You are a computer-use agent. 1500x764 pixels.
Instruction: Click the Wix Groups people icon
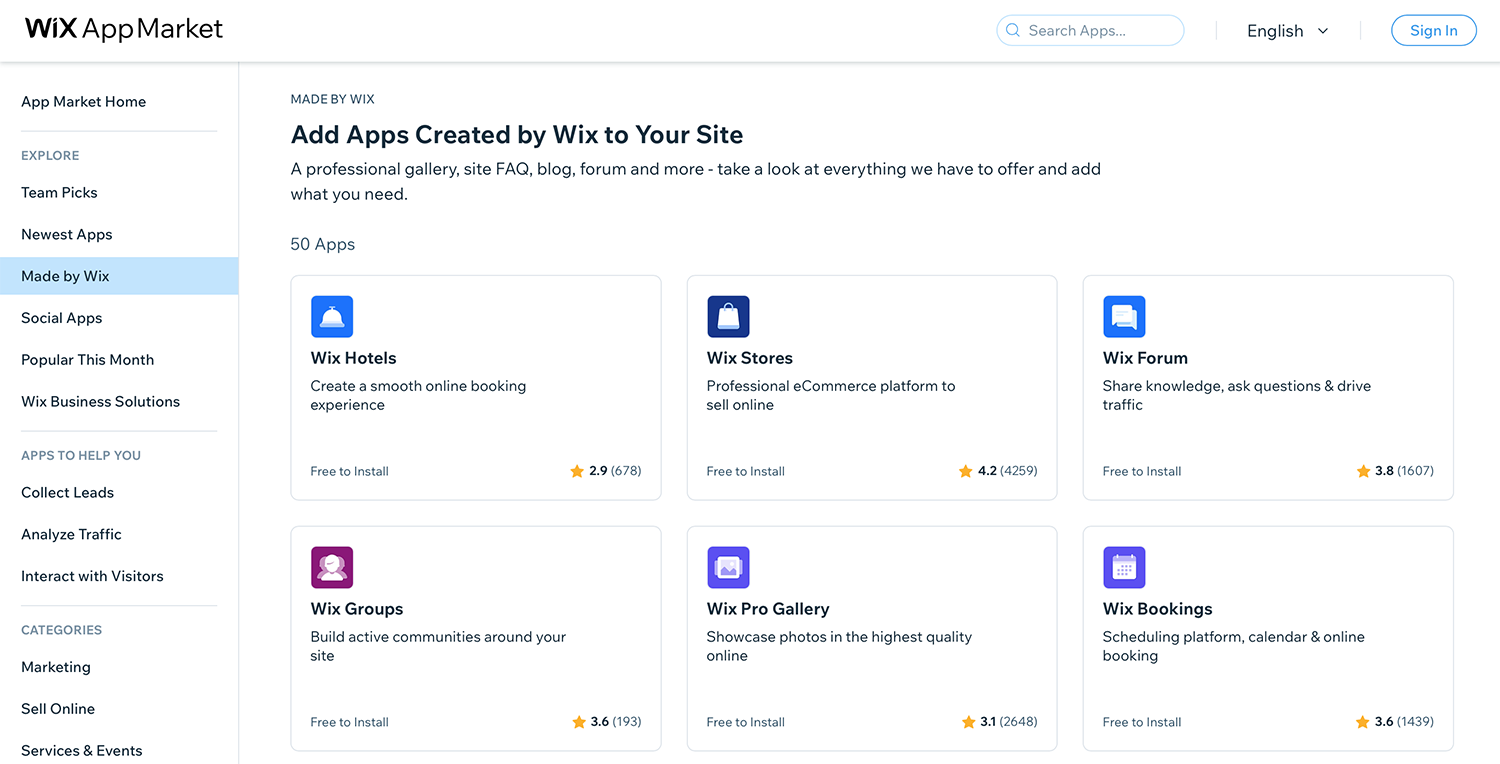tap(332, 568)
